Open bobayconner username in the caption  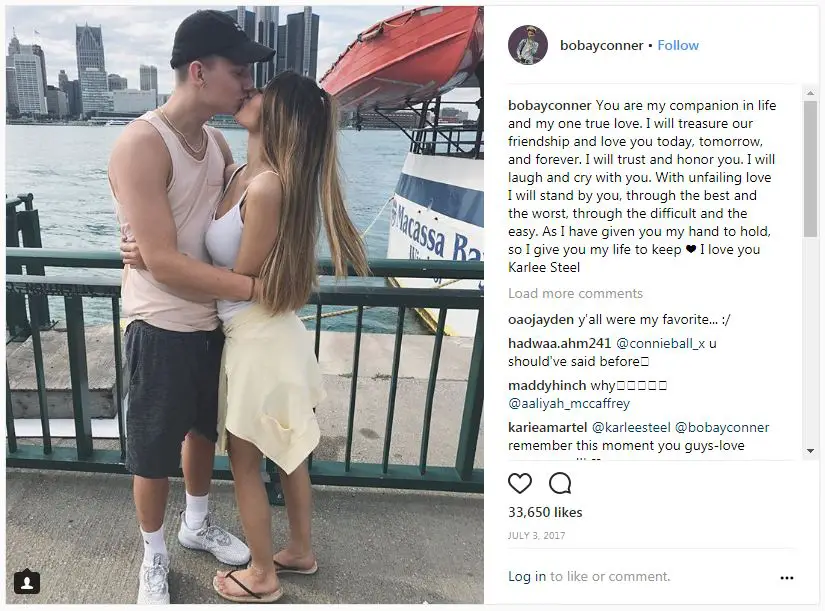[549, 105]
